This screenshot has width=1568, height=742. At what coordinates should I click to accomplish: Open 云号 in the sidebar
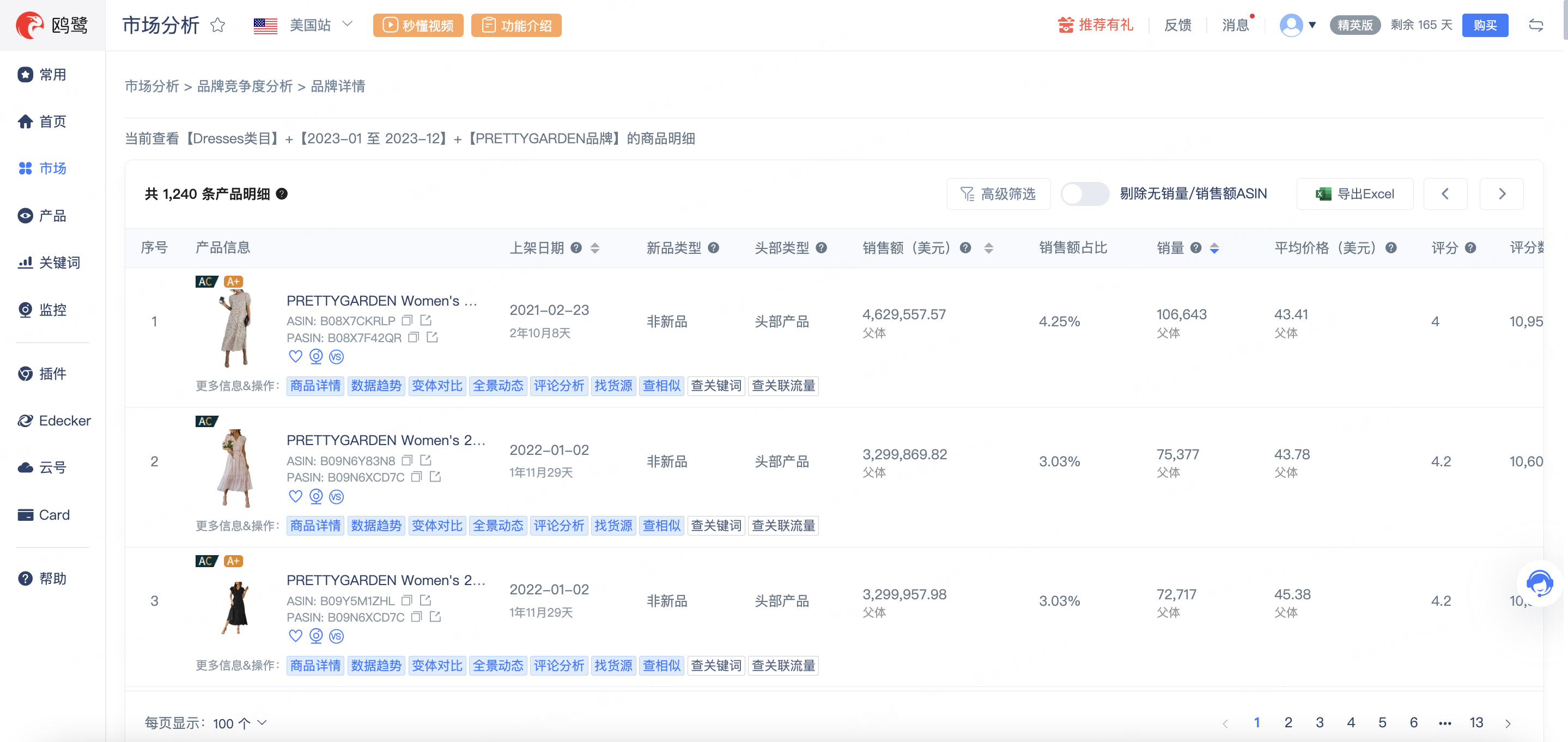42,467
